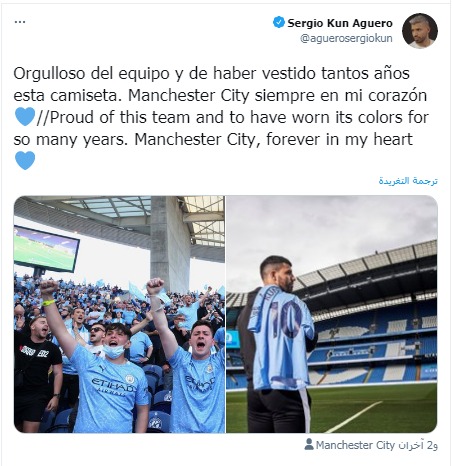
Task: Open the left photo of cheering fans
Action: click(119, 314)
